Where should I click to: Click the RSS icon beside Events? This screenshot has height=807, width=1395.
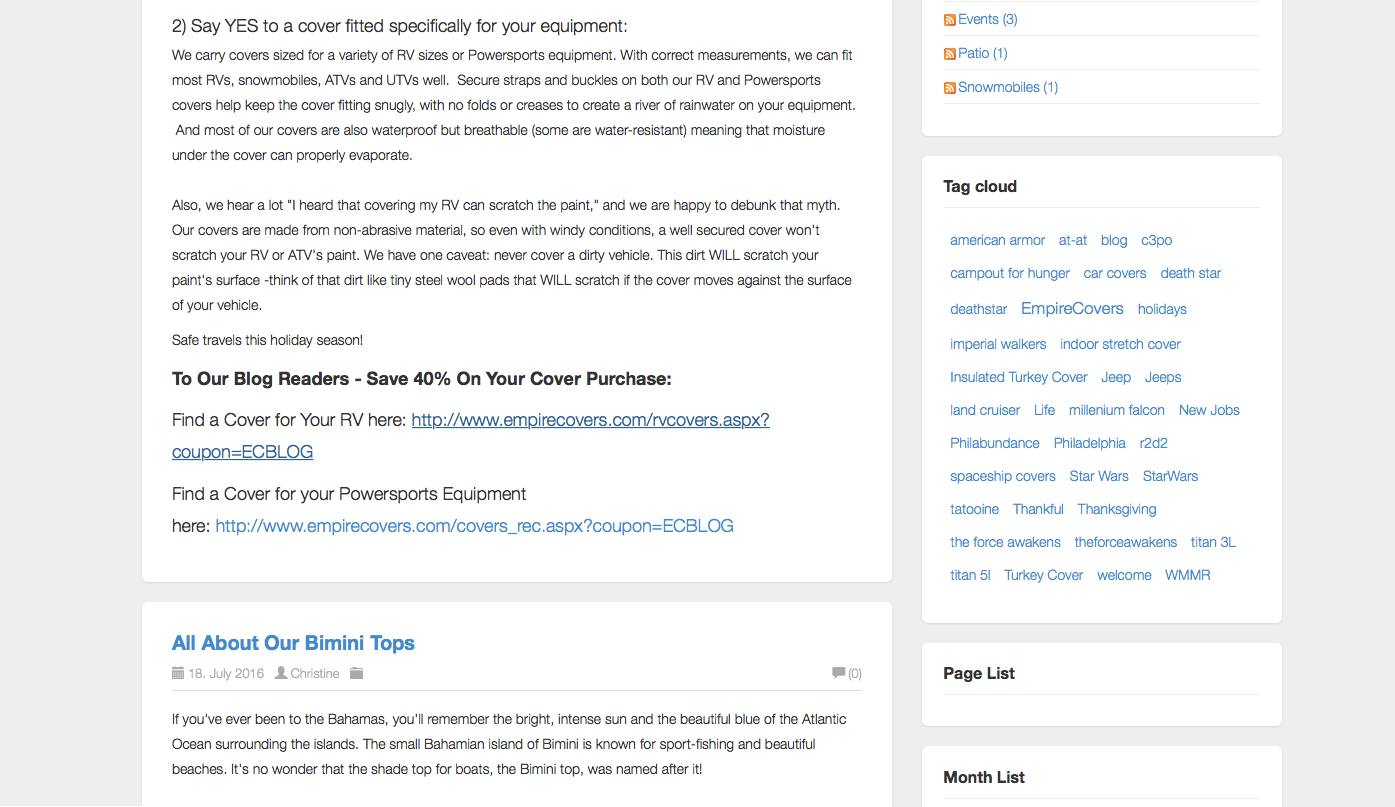point(949,20)
